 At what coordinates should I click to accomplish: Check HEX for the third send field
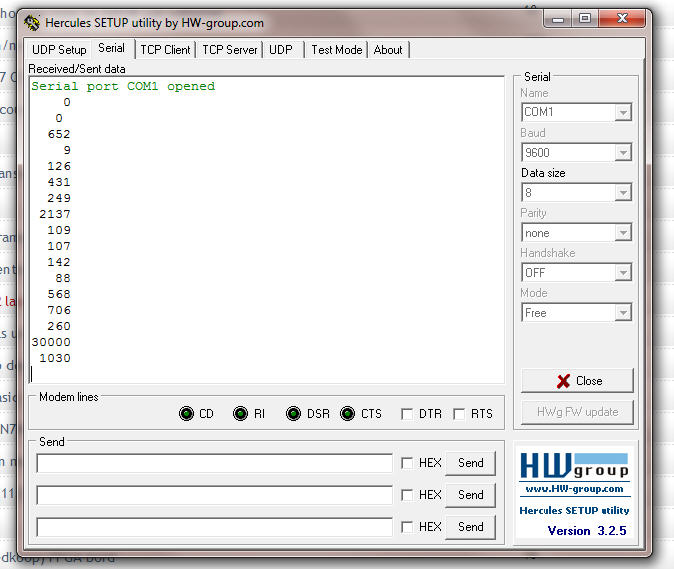(x=407, y=527)
